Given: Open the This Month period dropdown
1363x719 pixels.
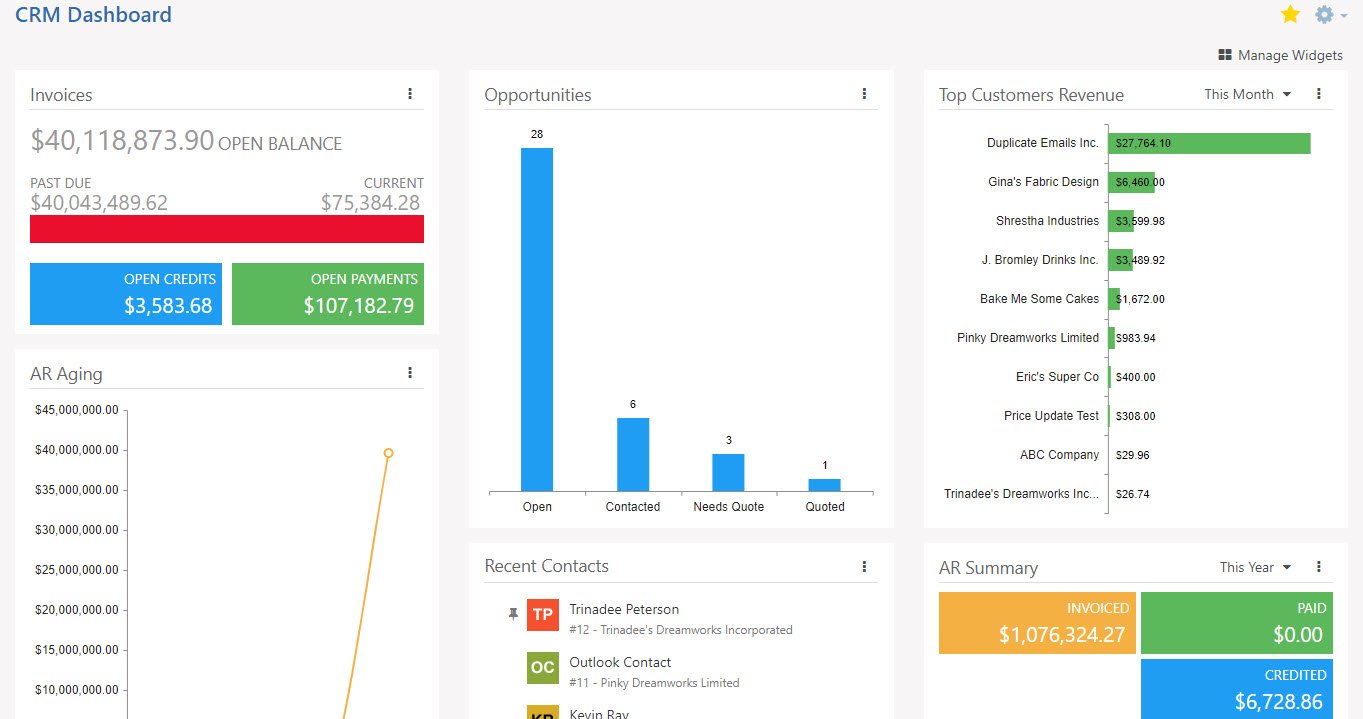Looking at the screenshot, I should (1248, 94).
